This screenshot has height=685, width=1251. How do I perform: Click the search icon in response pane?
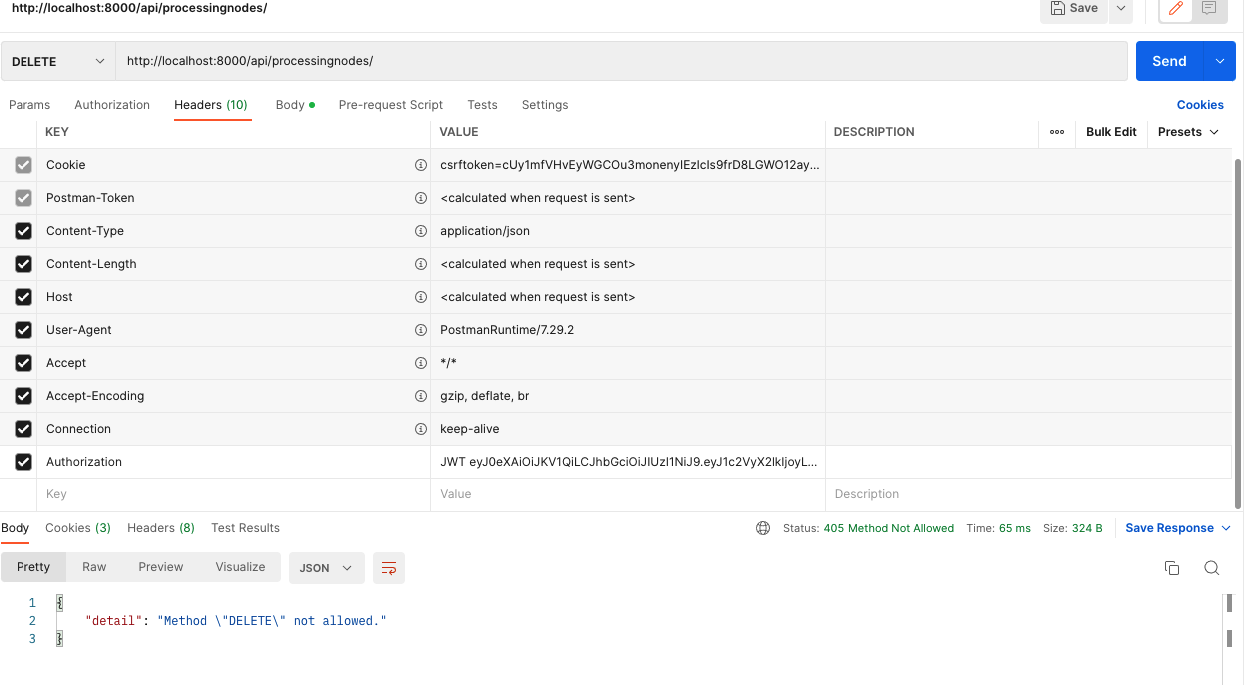(1211, 567)
